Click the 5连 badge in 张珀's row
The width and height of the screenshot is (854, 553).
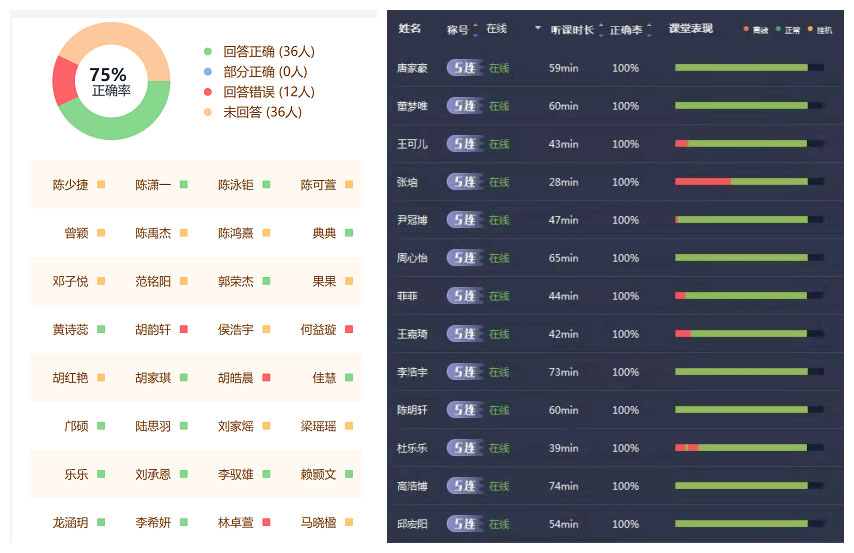coord(463,182)
